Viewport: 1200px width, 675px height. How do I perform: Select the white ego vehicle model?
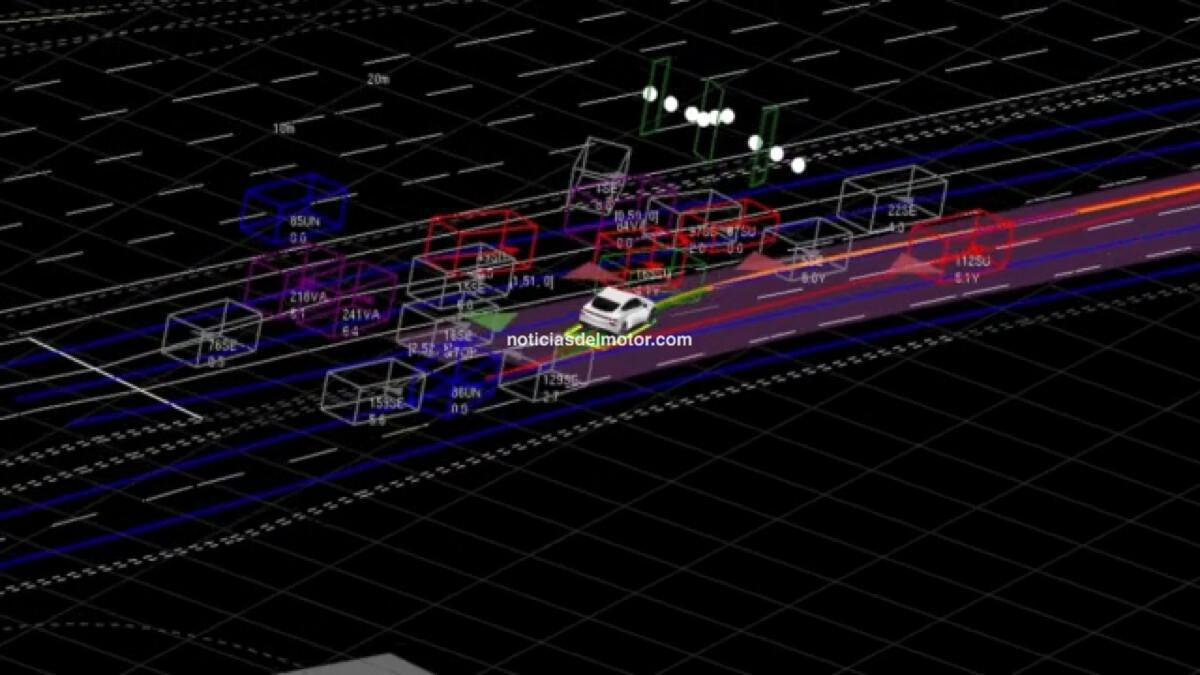(613, 305)
